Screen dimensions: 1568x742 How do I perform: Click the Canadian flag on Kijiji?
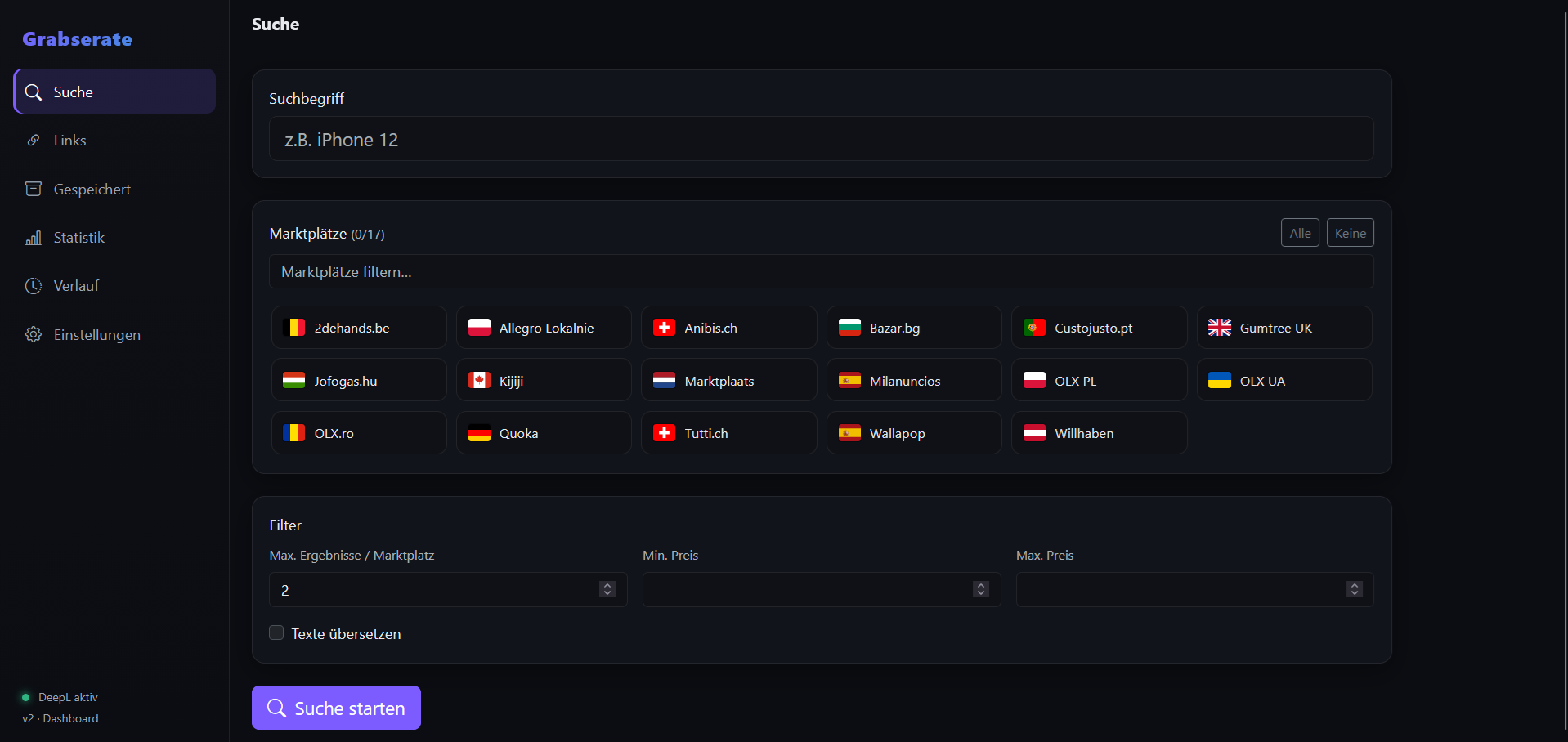point(479,381)
